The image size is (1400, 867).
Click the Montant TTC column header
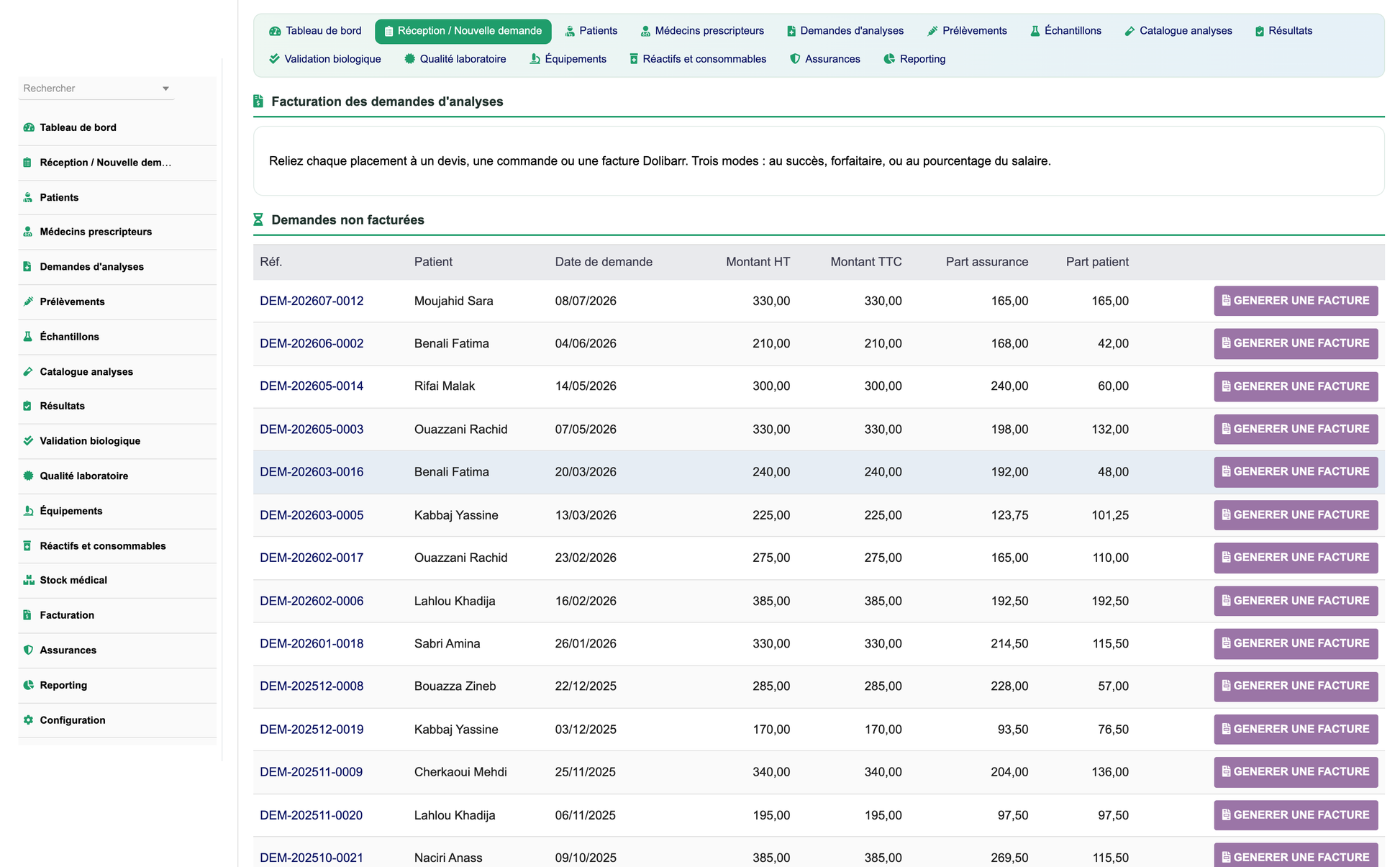865,262
